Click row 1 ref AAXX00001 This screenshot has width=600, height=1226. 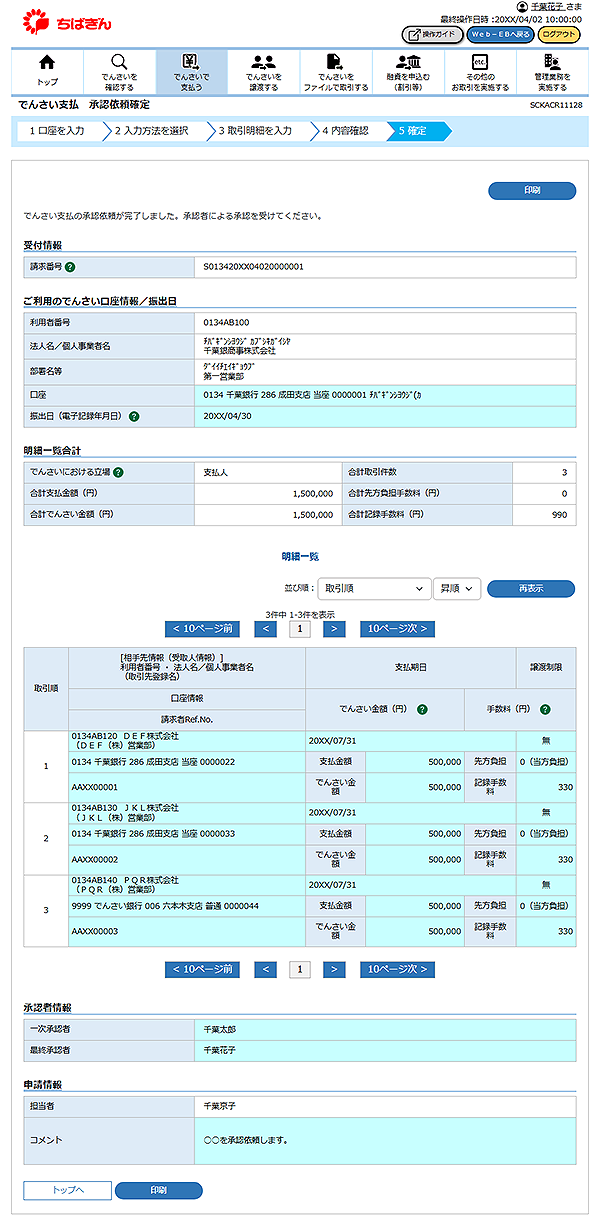coord(96,786)
